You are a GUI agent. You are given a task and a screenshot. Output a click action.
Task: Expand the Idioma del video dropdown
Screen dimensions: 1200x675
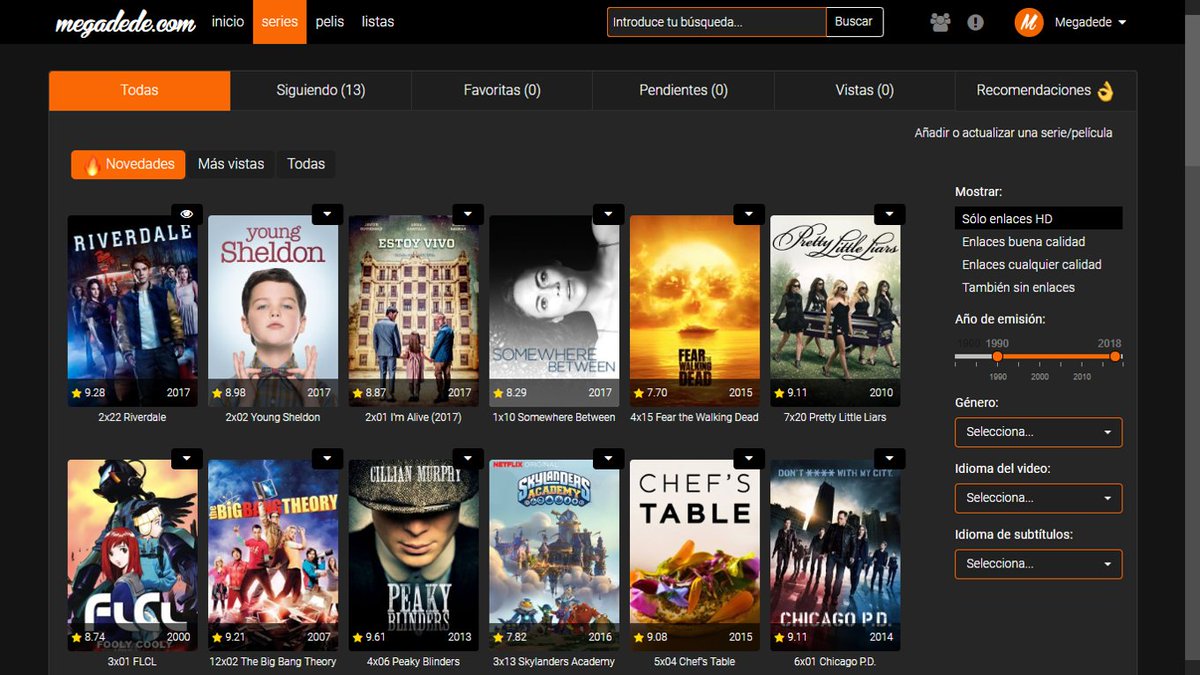tap(1038, 498)
